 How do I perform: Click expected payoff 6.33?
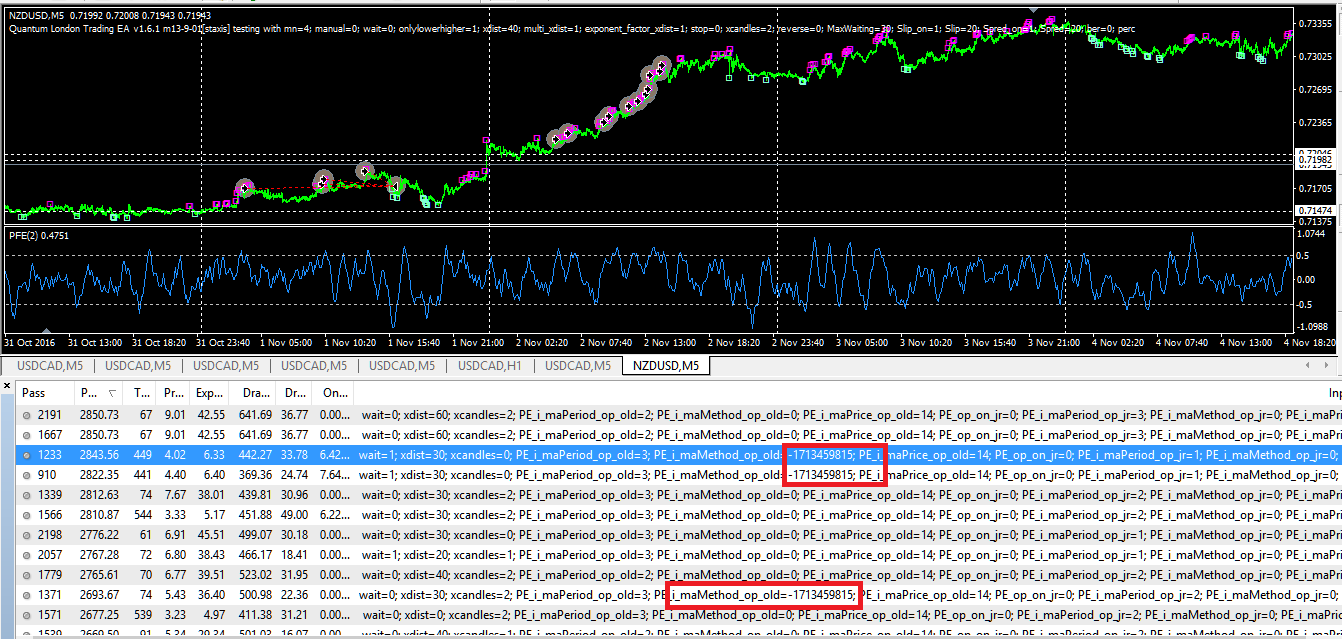click(214, 455)
